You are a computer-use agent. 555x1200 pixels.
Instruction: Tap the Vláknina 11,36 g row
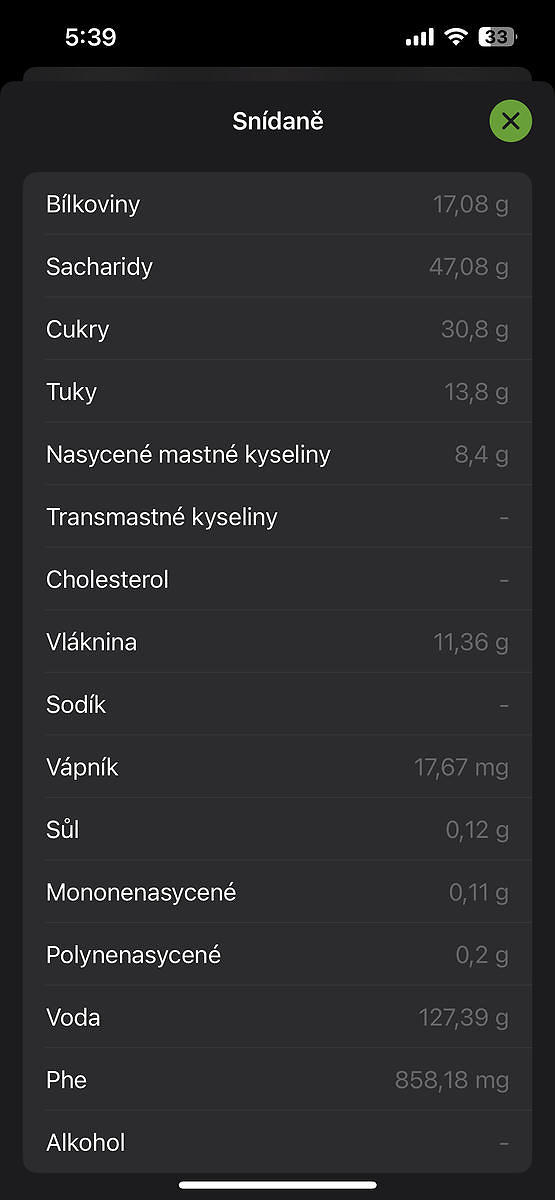(x=277, y=642)
